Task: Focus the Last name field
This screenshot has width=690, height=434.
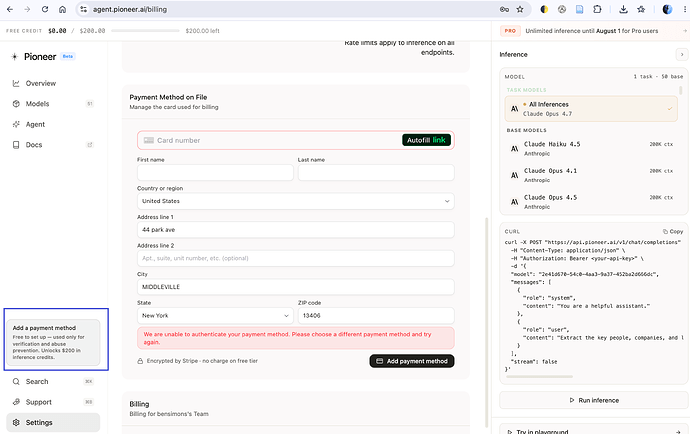Action: 376,173
